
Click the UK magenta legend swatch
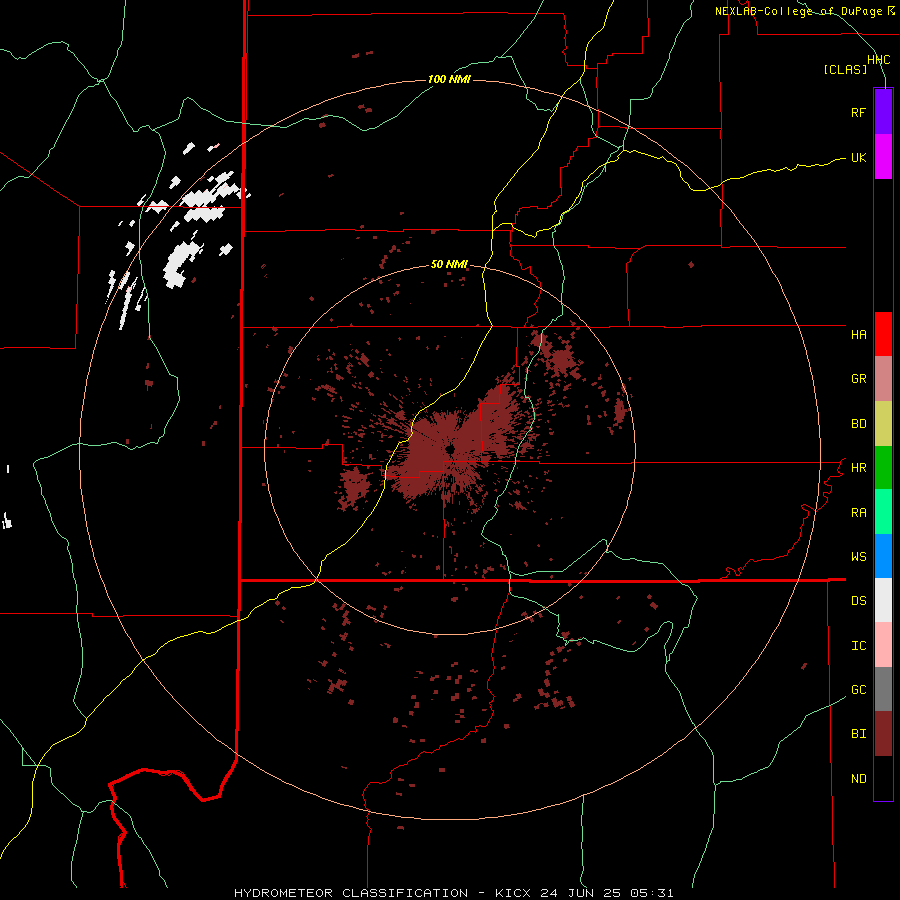883,157
